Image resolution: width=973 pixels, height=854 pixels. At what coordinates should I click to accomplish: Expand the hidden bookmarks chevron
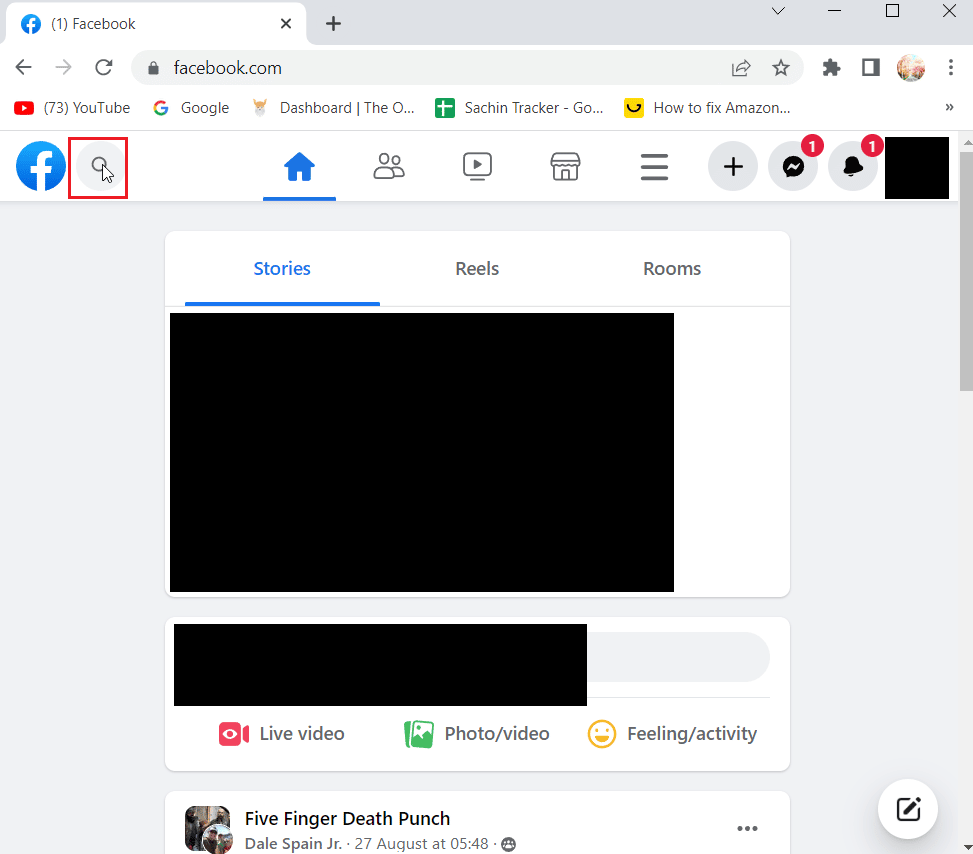[x=949, y=107]
